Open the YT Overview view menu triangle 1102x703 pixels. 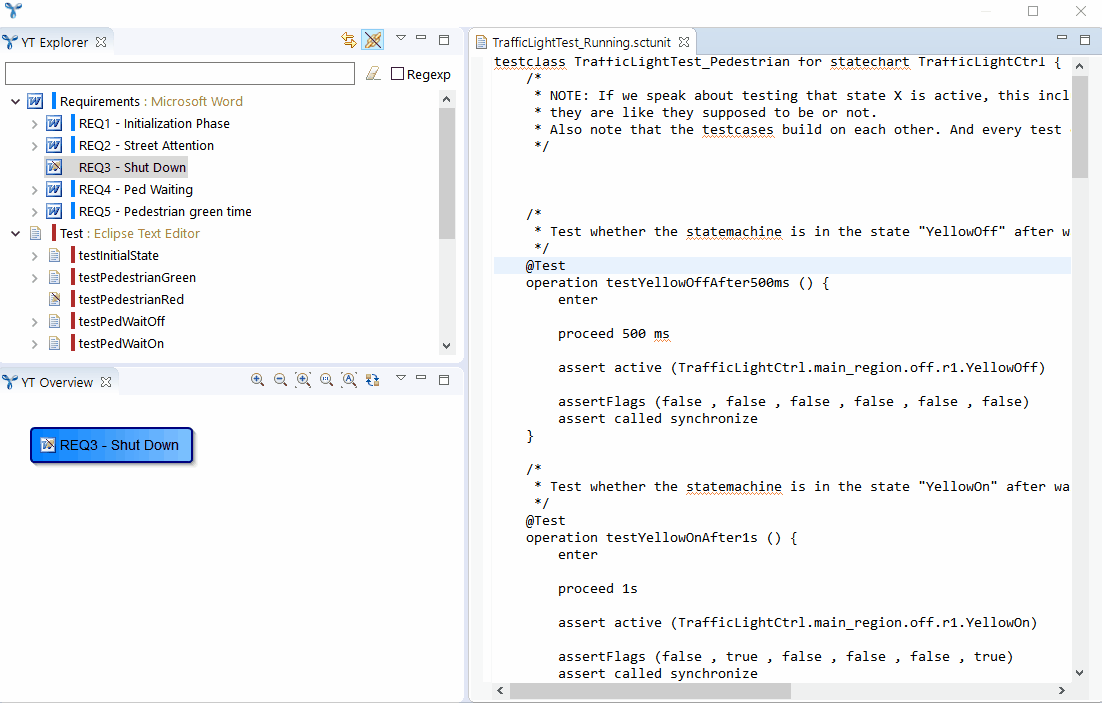point(401,378)
